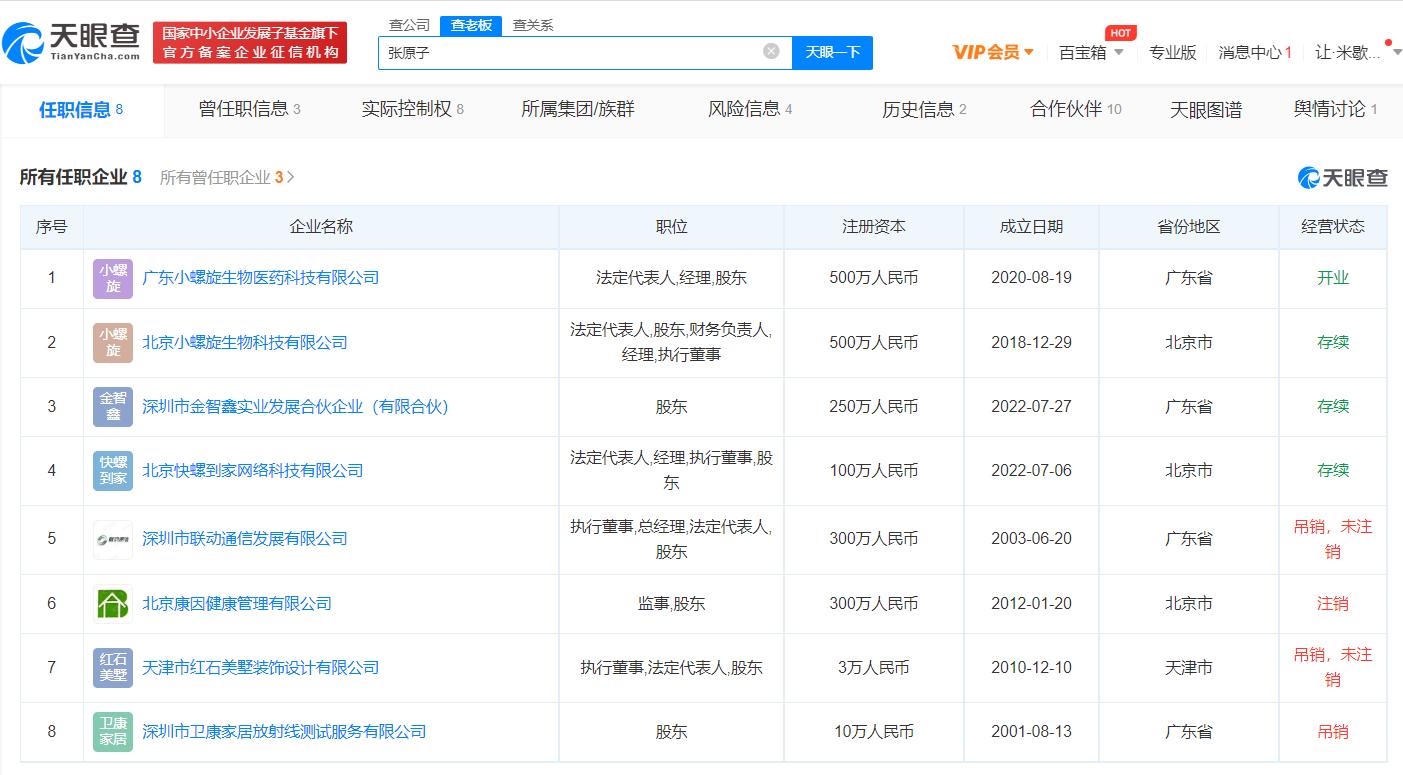Screen dimensions: 1403x775
Task: Click the 省份地区 column header
Action: pyautogui.click(x=1189, y=227)
